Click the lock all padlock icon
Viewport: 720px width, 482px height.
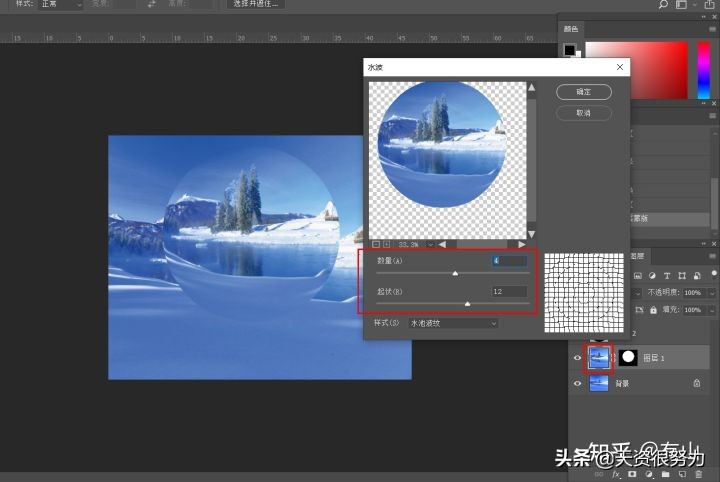click(x=653, y=310)
